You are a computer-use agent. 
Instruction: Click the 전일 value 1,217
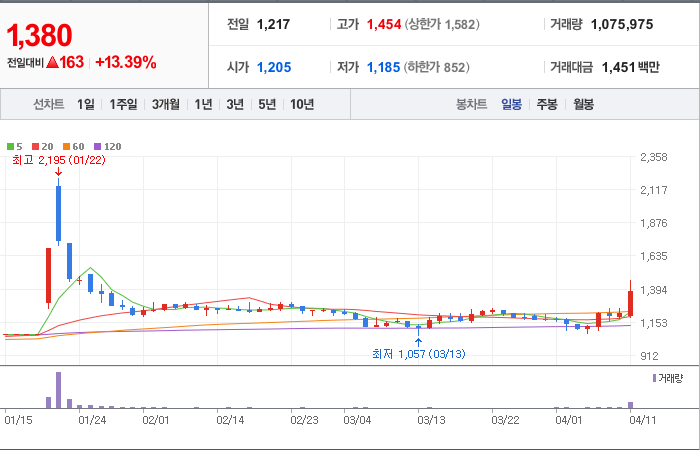coord(273,24)
